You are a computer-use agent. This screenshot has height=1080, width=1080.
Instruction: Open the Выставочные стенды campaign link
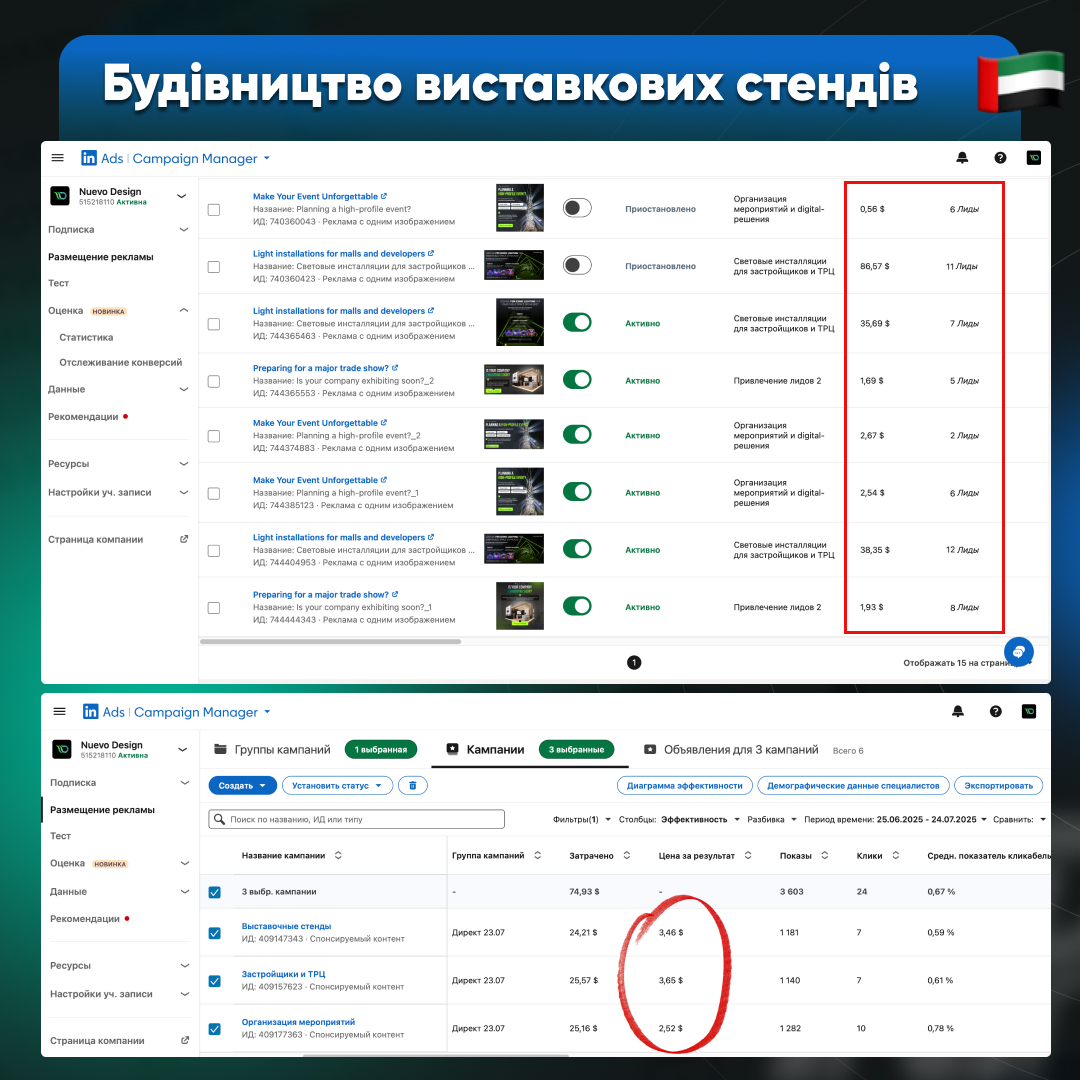click(286, 926)
